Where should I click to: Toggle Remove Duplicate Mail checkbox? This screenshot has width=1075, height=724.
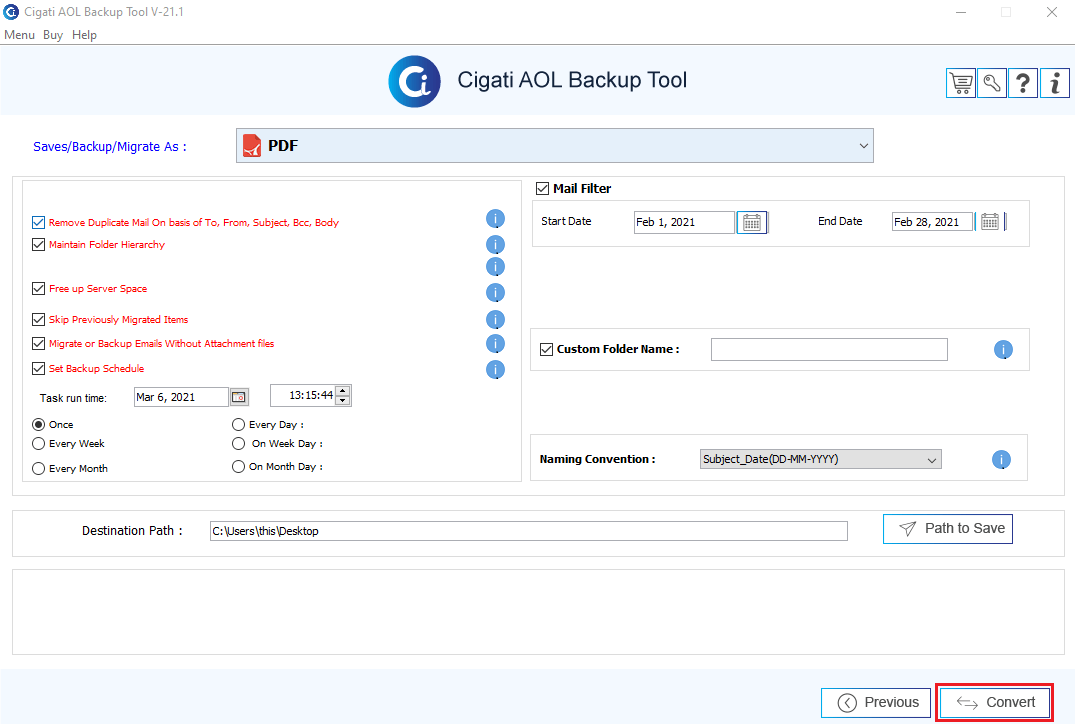[38, 222]
